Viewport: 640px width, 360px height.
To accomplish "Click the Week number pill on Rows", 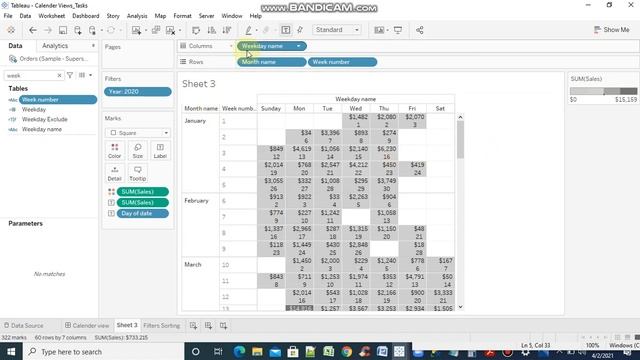I will 342,62.
